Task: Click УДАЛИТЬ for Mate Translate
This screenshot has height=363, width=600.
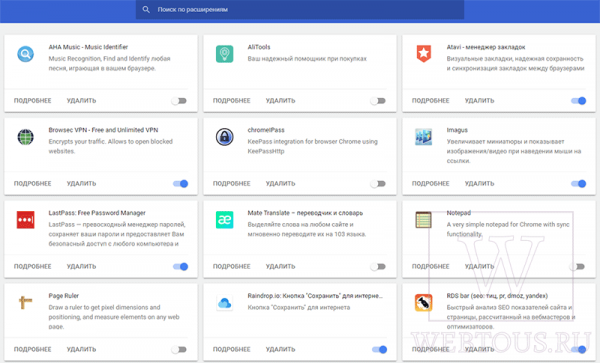Action: (280, 266)
